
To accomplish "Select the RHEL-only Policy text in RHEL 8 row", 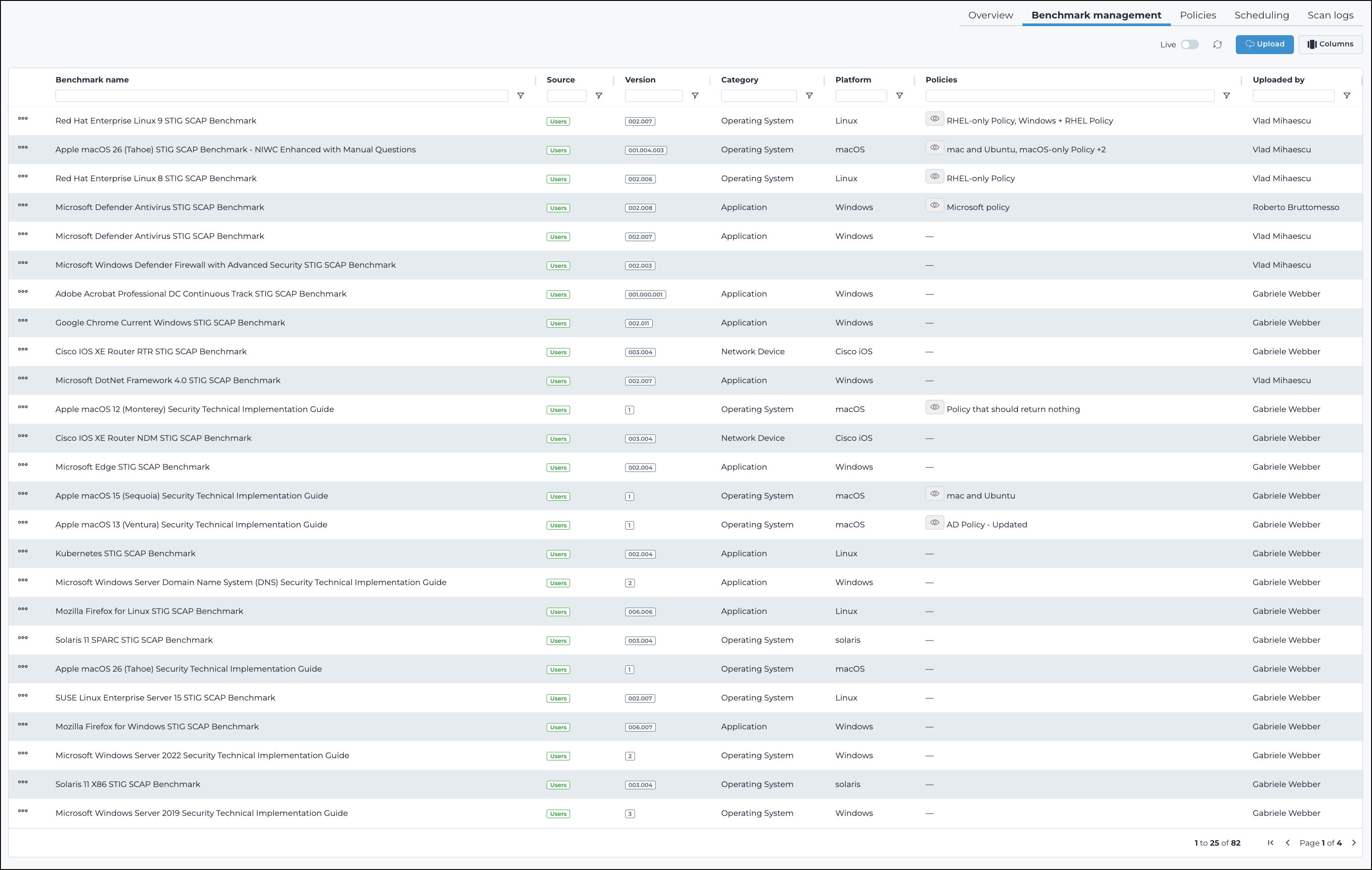I will point(981,179).
